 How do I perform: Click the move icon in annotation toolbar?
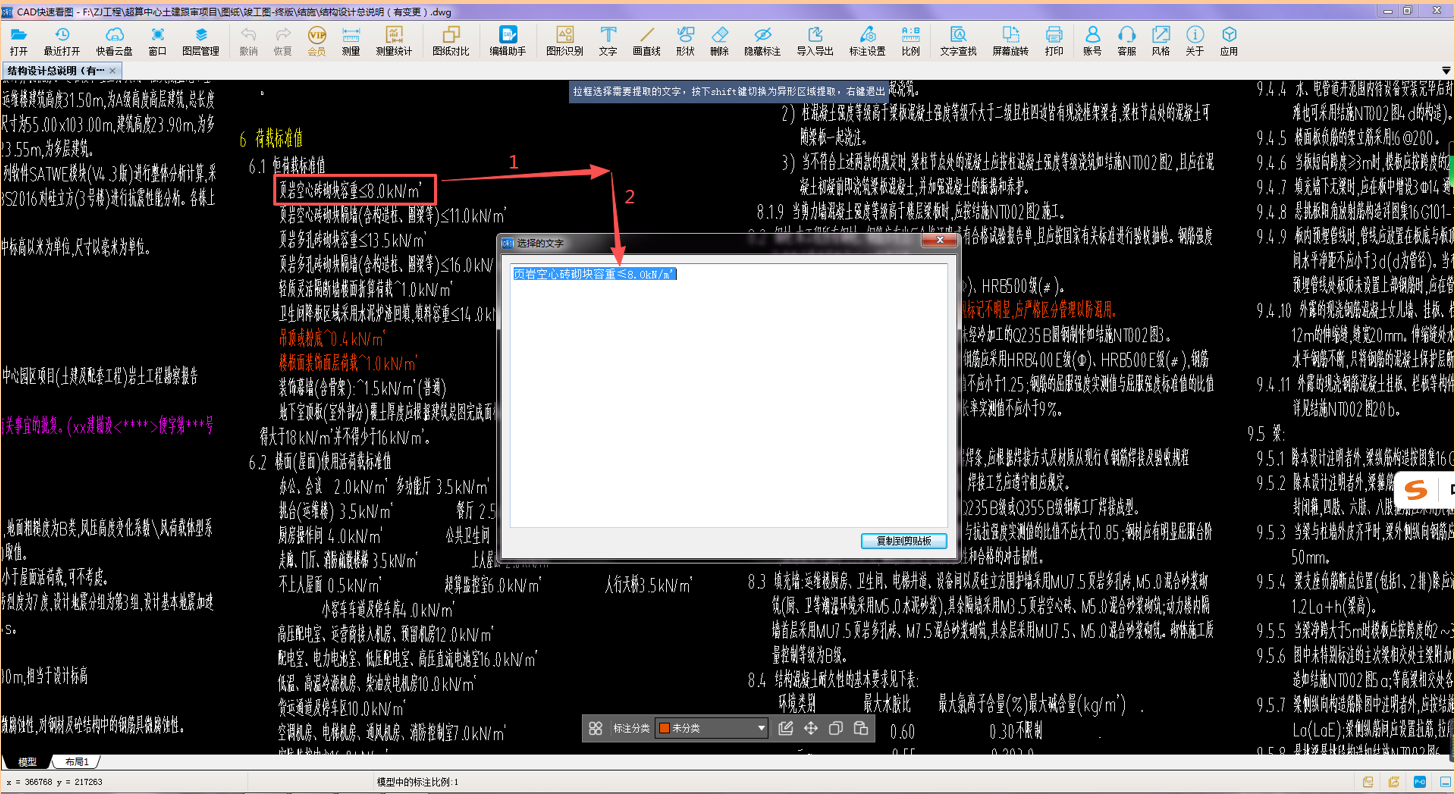[811, 729]
